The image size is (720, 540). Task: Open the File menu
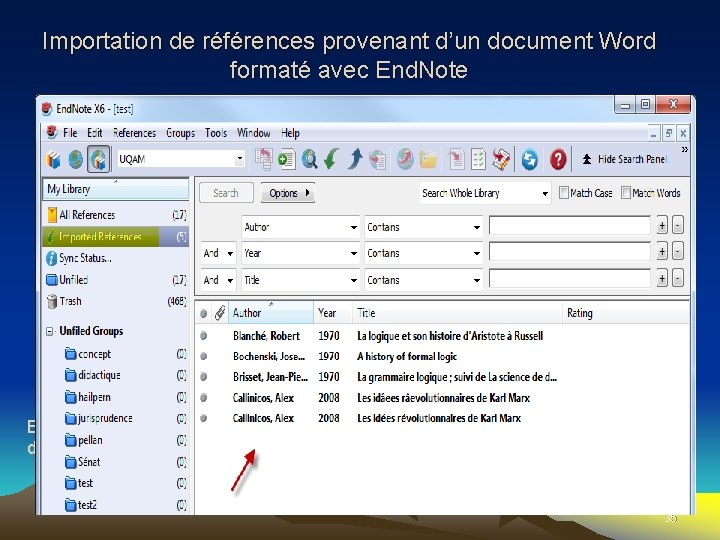point(70,133)
